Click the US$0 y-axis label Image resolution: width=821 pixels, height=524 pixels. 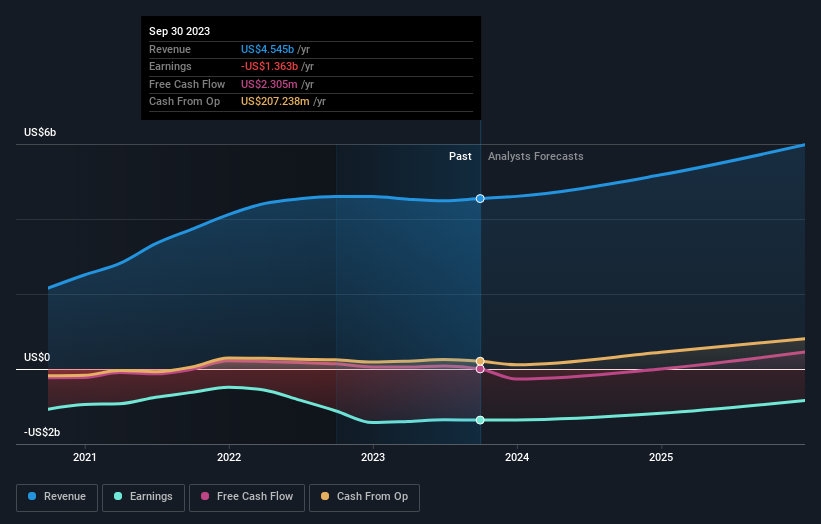(37, 357)
